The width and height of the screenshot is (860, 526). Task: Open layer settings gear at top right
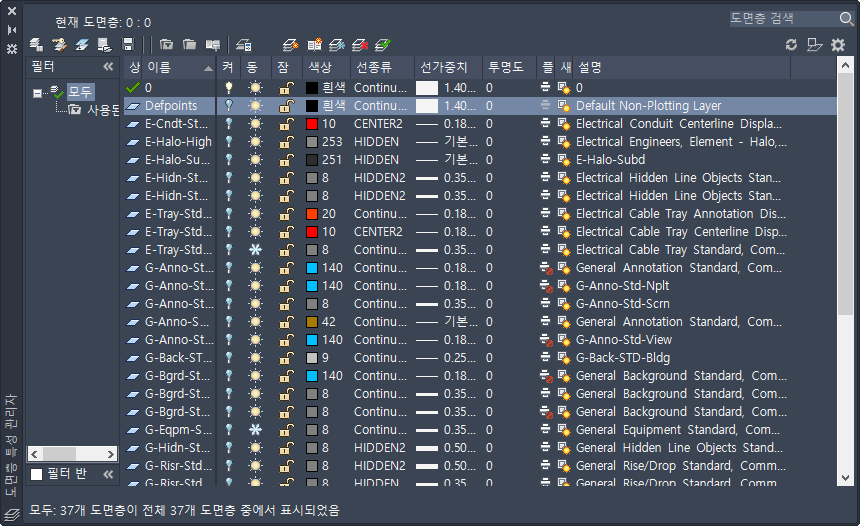[x=838, y=44]
